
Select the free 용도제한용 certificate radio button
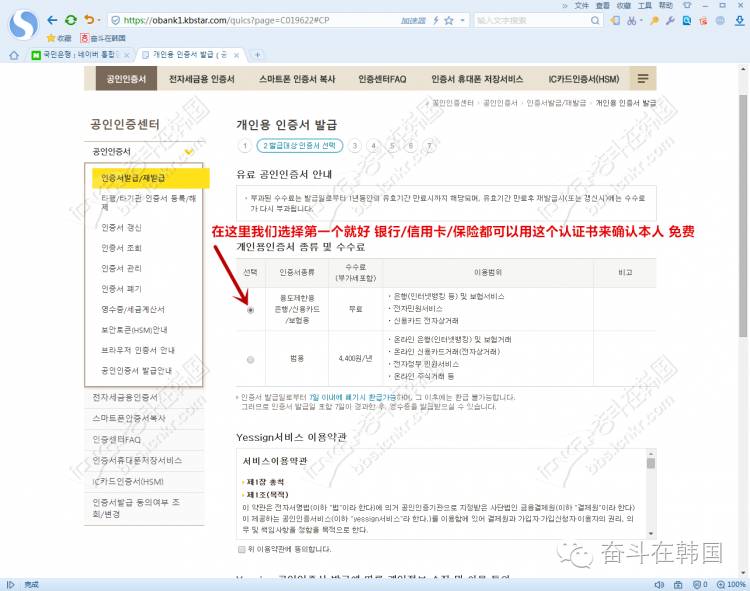click(x=250, y=310)
